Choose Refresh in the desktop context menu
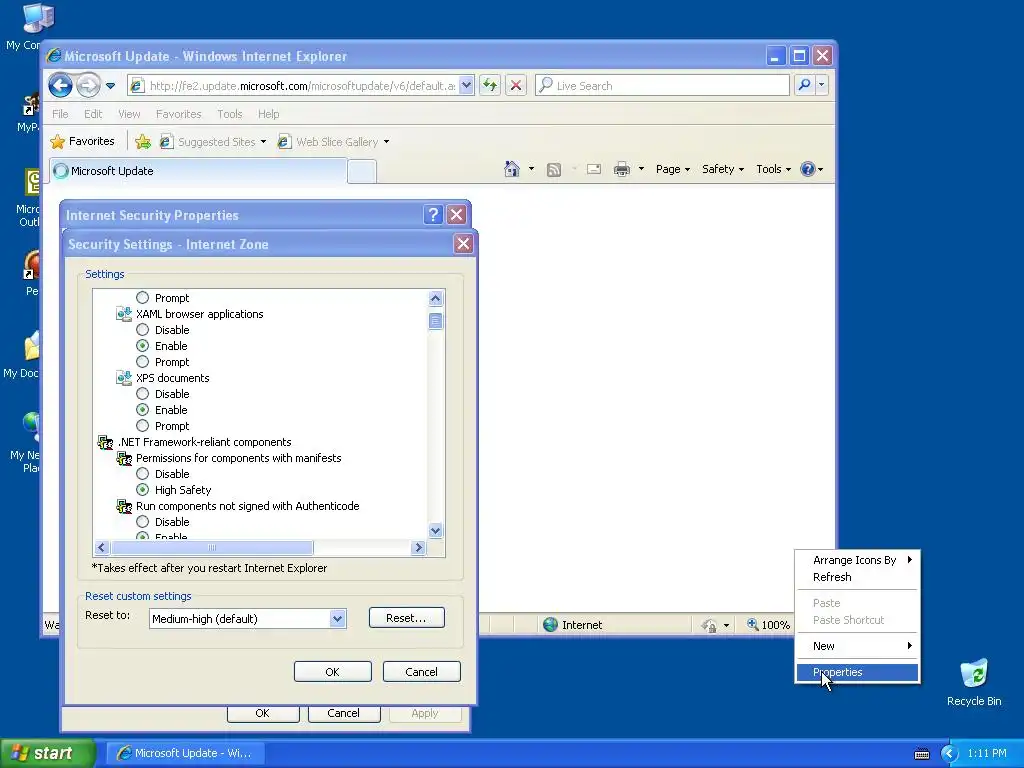This screenshot has width=1024, height=768. click(857, 577)
